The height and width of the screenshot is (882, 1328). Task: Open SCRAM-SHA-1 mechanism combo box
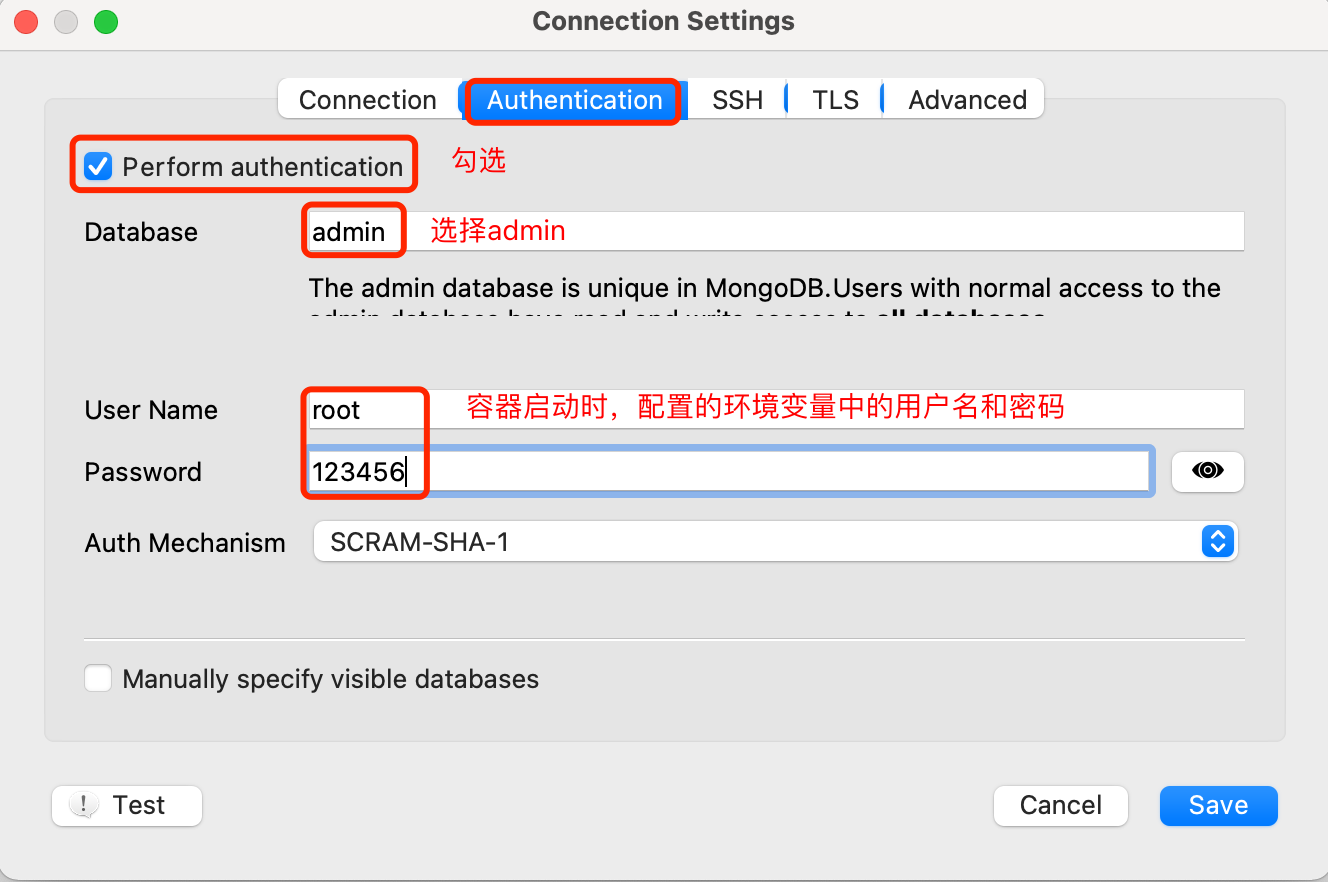point(760,542)
